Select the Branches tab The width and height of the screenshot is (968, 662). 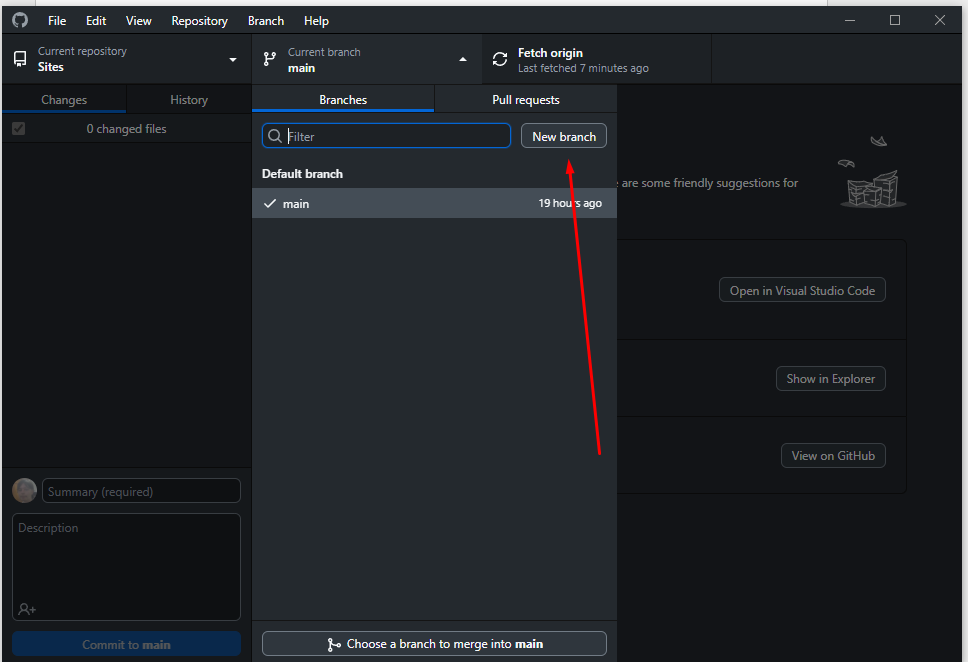343,99
